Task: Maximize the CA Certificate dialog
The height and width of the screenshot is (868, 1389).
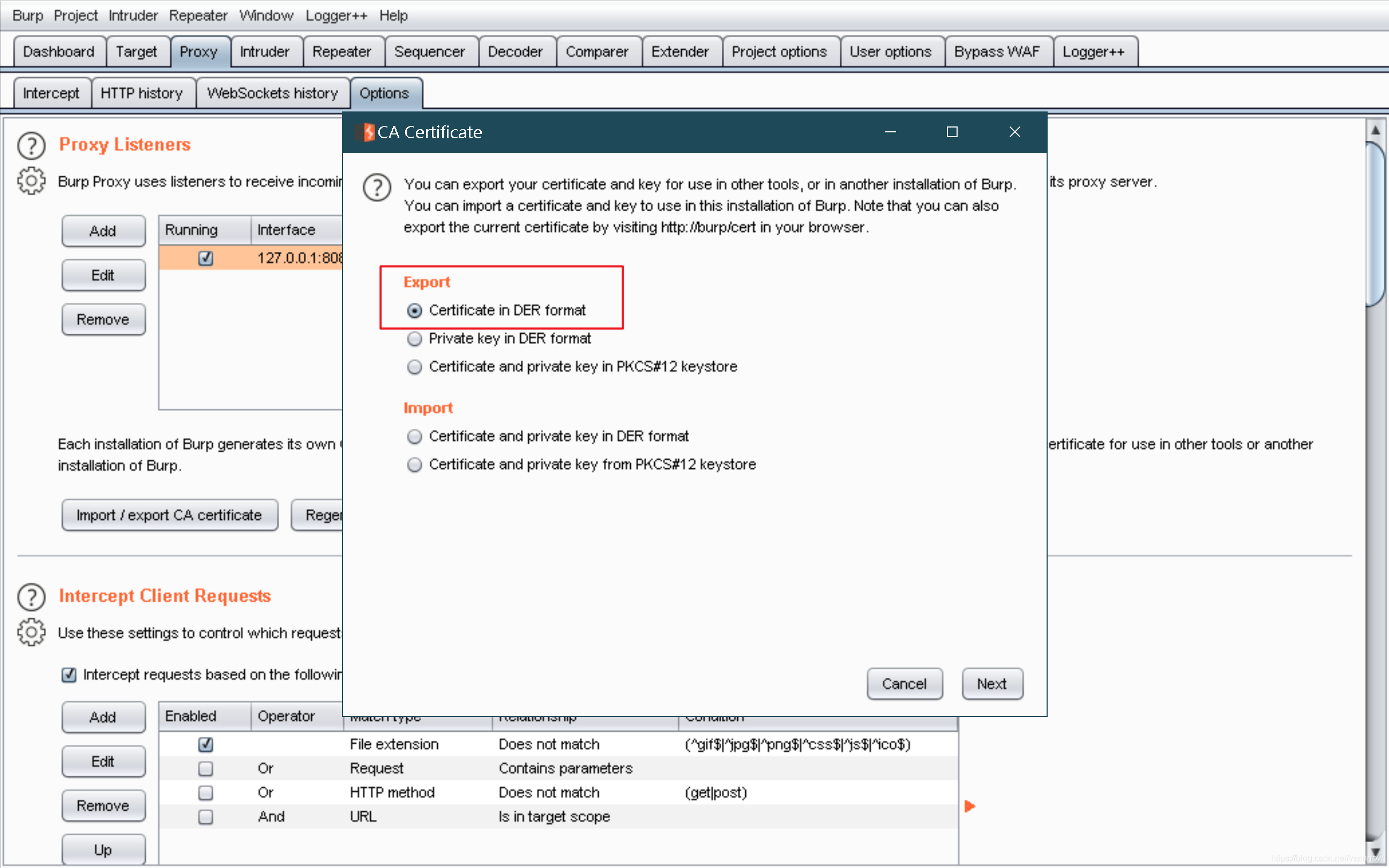Action: [x=952, y=132]
